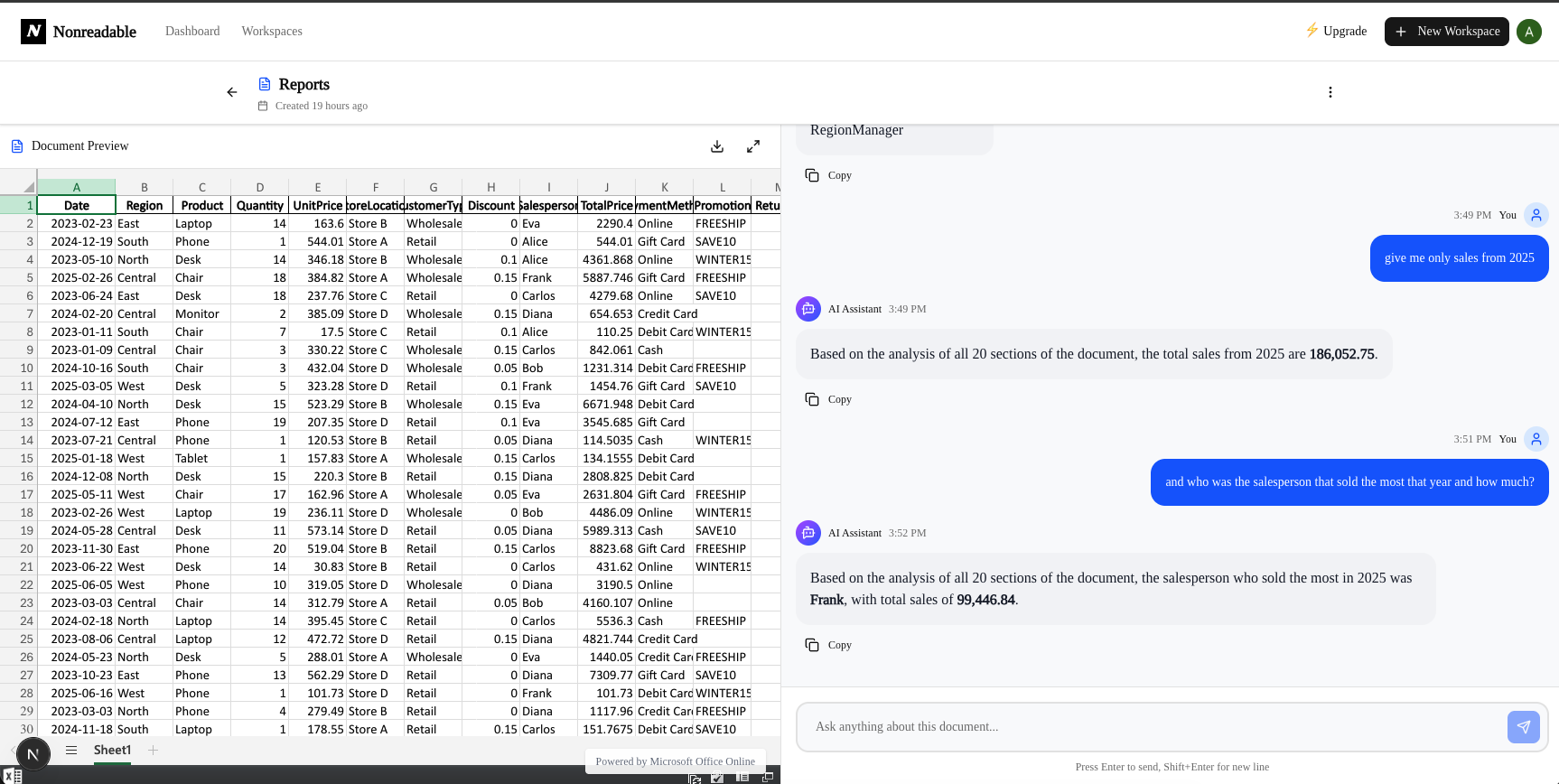The width and height of the screenshot is (1559, 784).
Task: Click the Tablet product cell
Action: [x=201, y=458]
